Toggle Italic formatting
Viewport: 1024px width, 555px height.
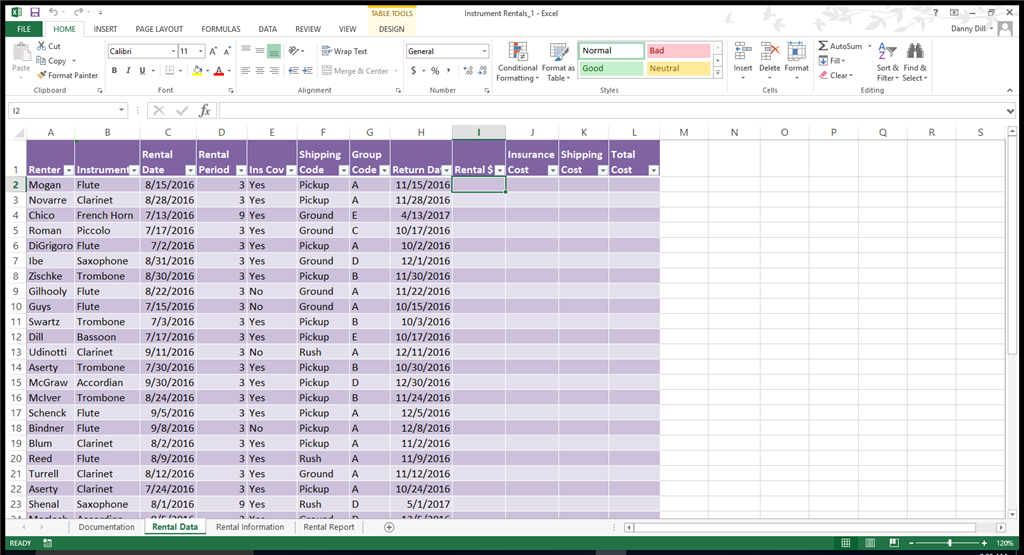pos(128,71)
